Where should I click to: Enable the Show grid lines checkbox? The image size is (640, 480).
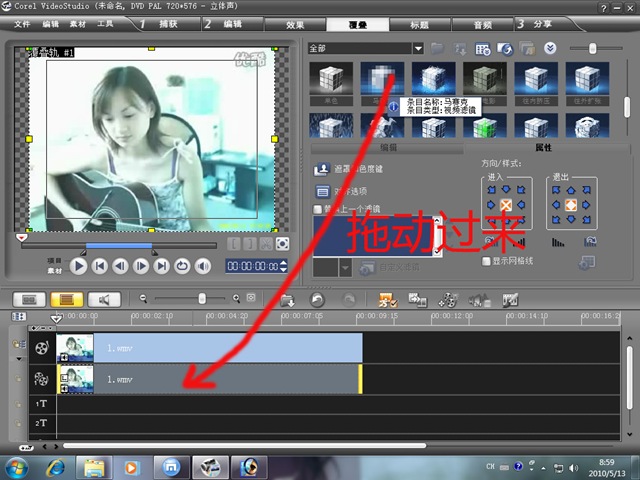click(x=487, y=260)
